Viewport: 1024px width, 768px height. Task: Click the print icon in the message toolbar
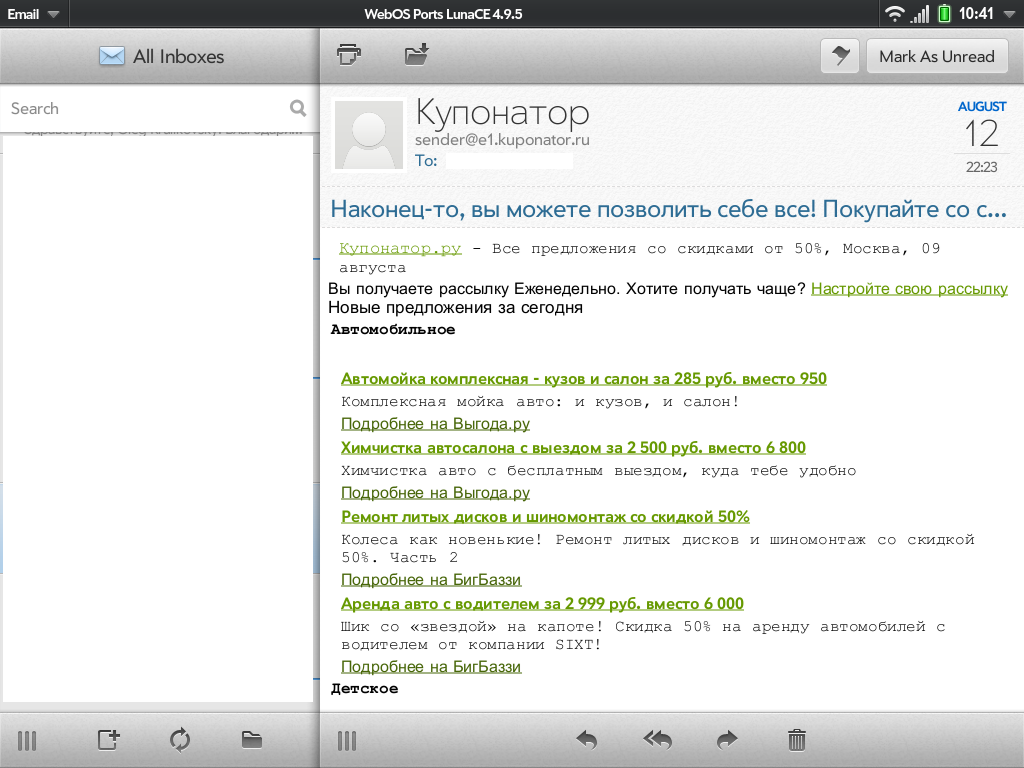click(348, 55)
